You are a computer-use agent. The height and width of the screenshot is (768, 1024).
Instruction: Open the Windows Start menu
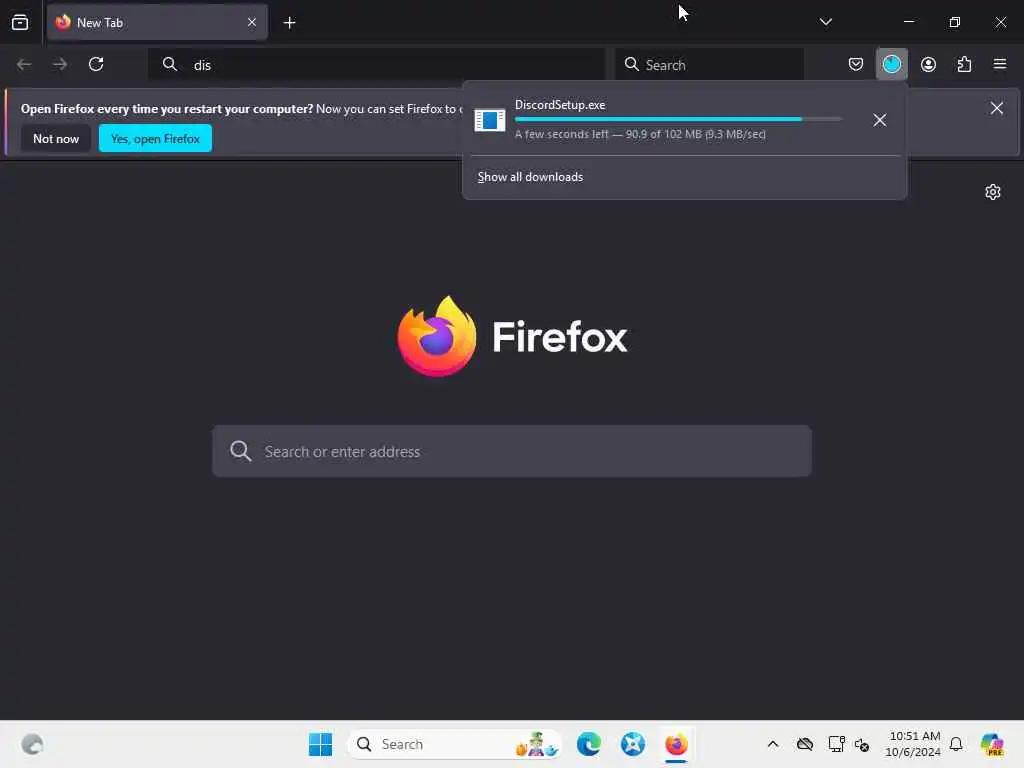coord(320,744)
